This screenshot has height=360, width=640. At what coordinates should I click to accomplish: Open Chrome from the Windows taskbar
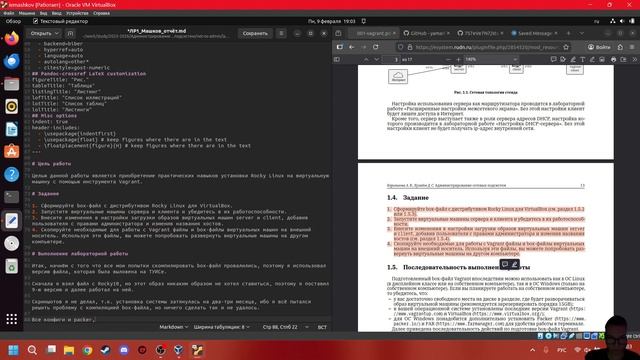pyautogui.click(x=87, y=350)
